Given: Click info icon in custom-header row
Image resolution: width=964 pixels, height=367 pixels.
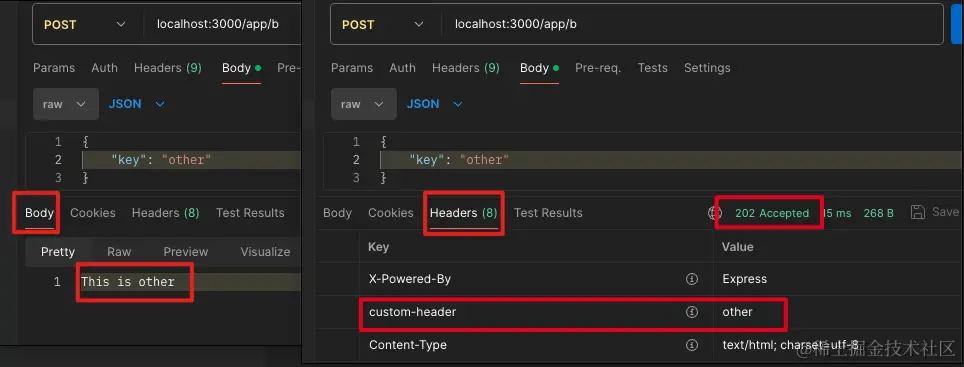Looking at the screenshot, I should click(x=692, y=312).
